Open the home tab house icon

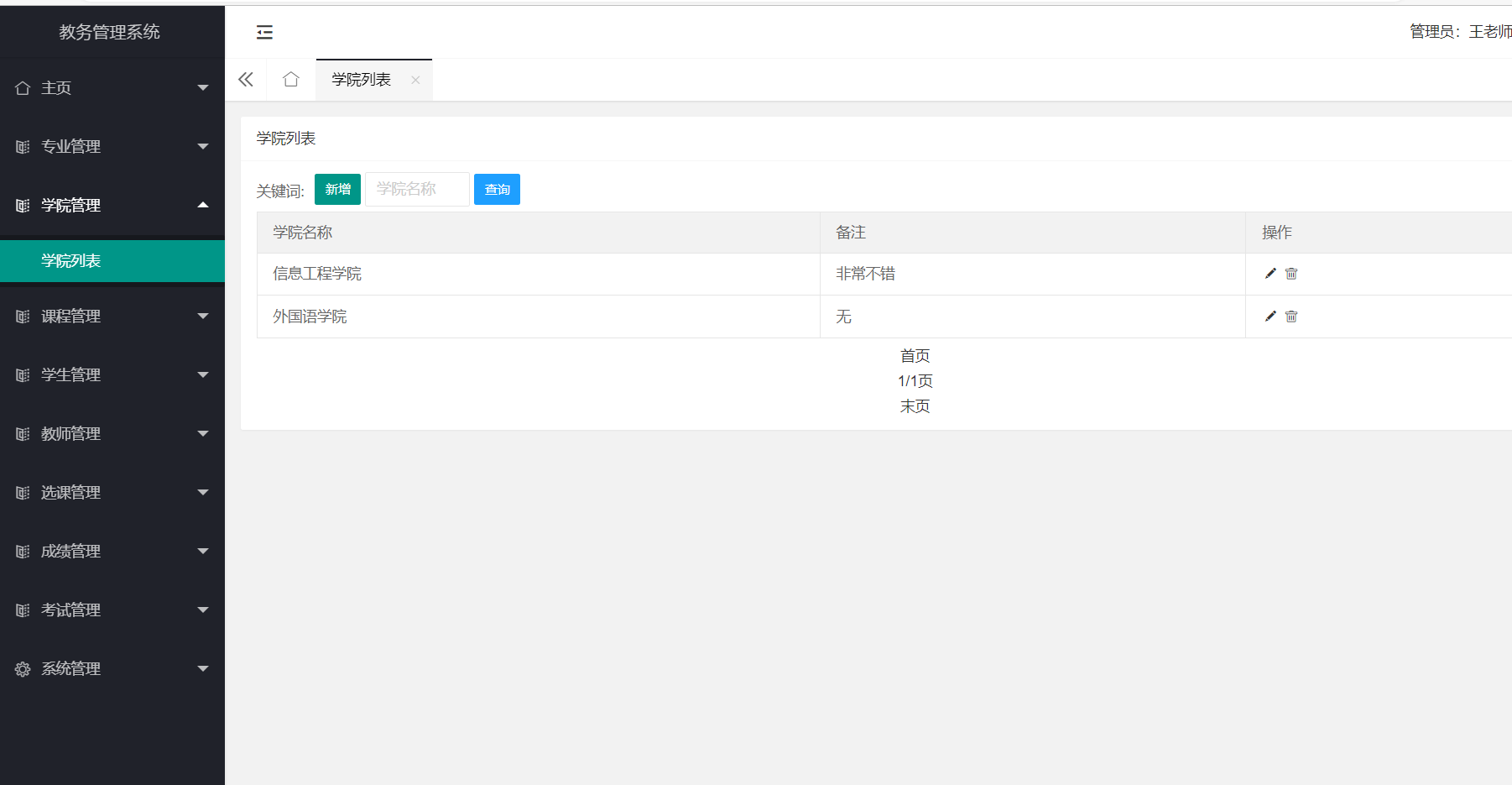(x=291, y=80)
